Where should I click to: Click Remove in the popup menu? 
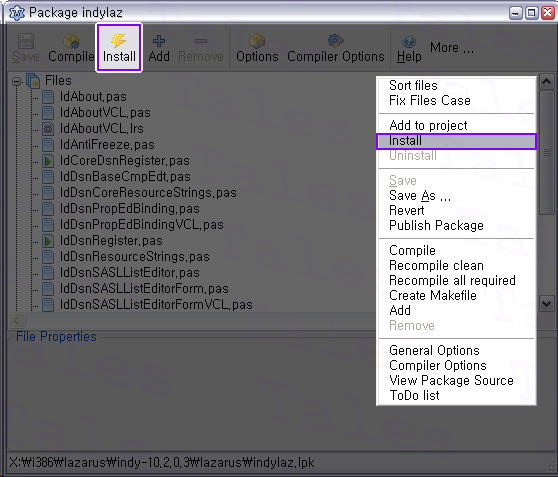point(456,325)
